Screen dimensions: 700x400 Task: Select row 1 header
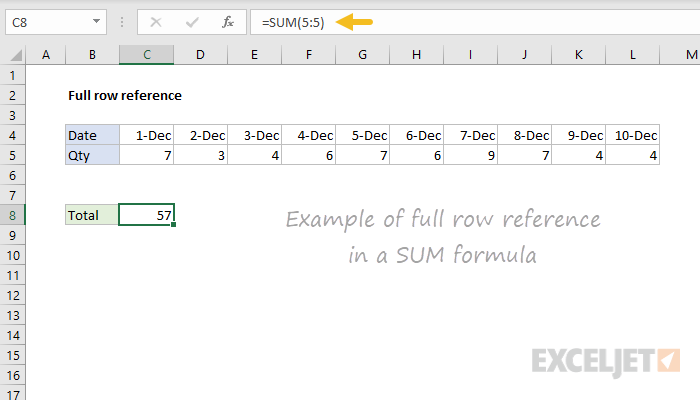point(12,75)
